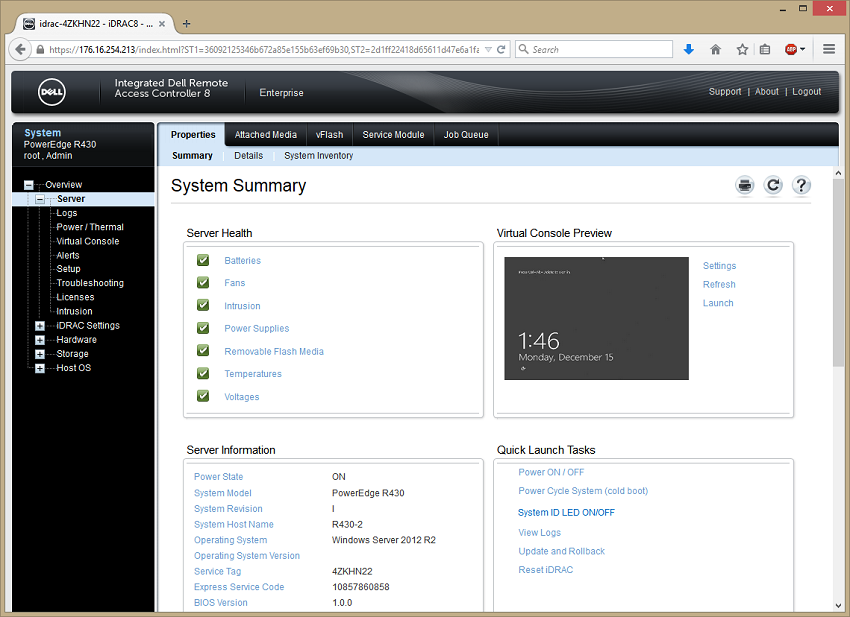Open the Temperatures health link
The height and width of the screenshot is (617, 850).
253,374
